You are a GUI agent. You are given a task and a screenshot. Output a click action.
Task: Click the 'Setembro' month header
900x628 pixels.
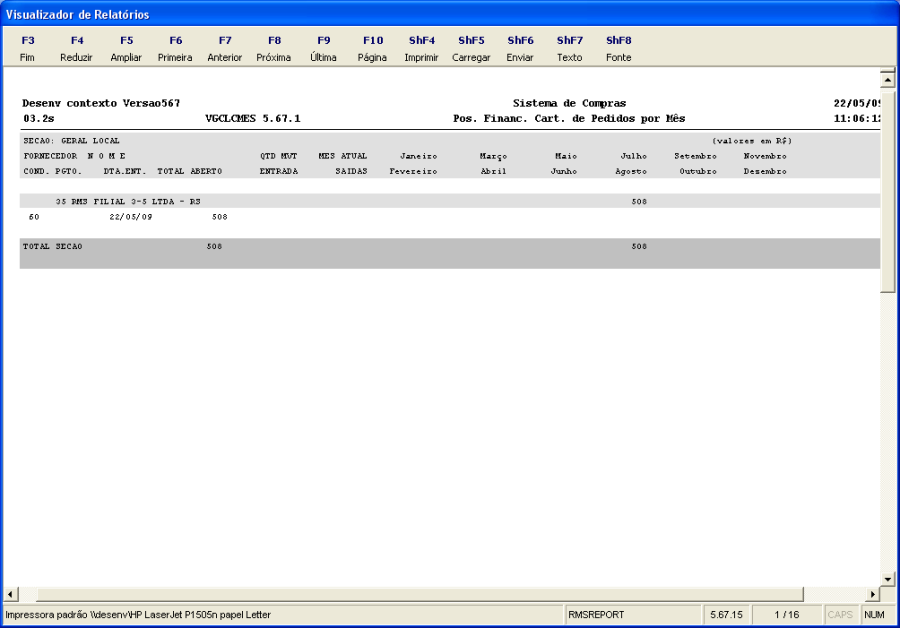(x=695, y=156)
